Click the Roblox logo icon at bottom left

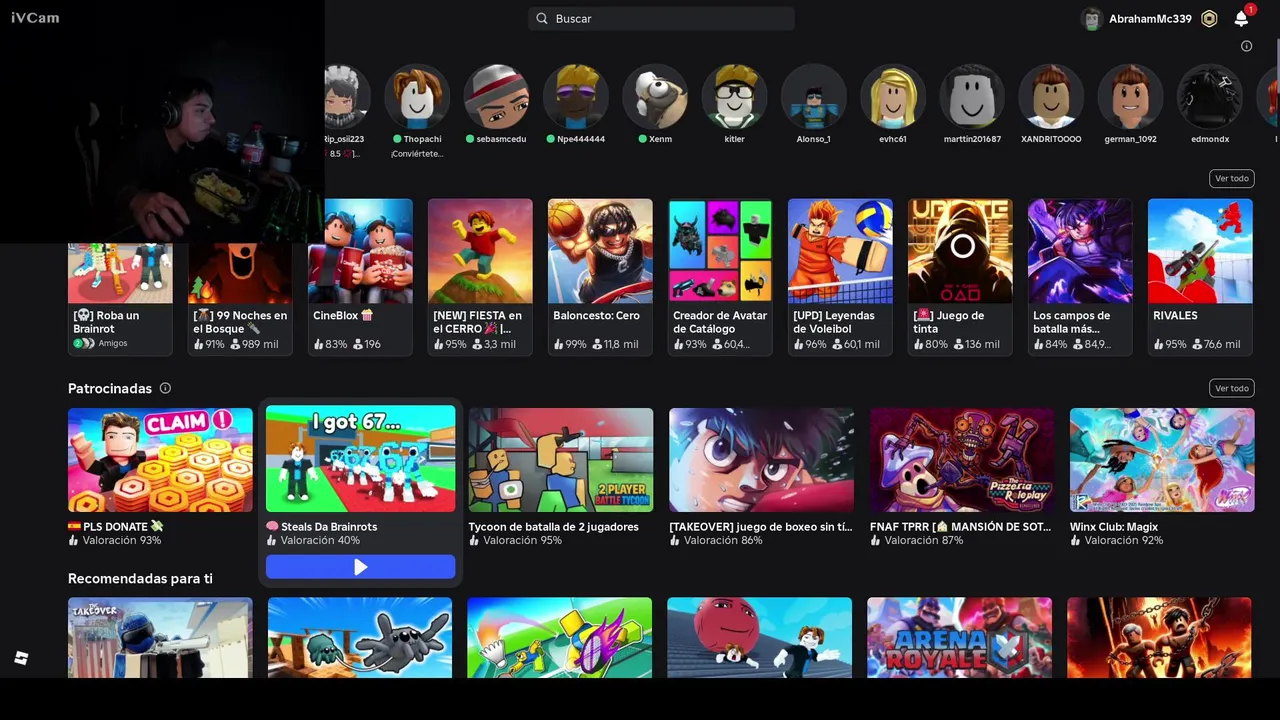pos(21,657)
